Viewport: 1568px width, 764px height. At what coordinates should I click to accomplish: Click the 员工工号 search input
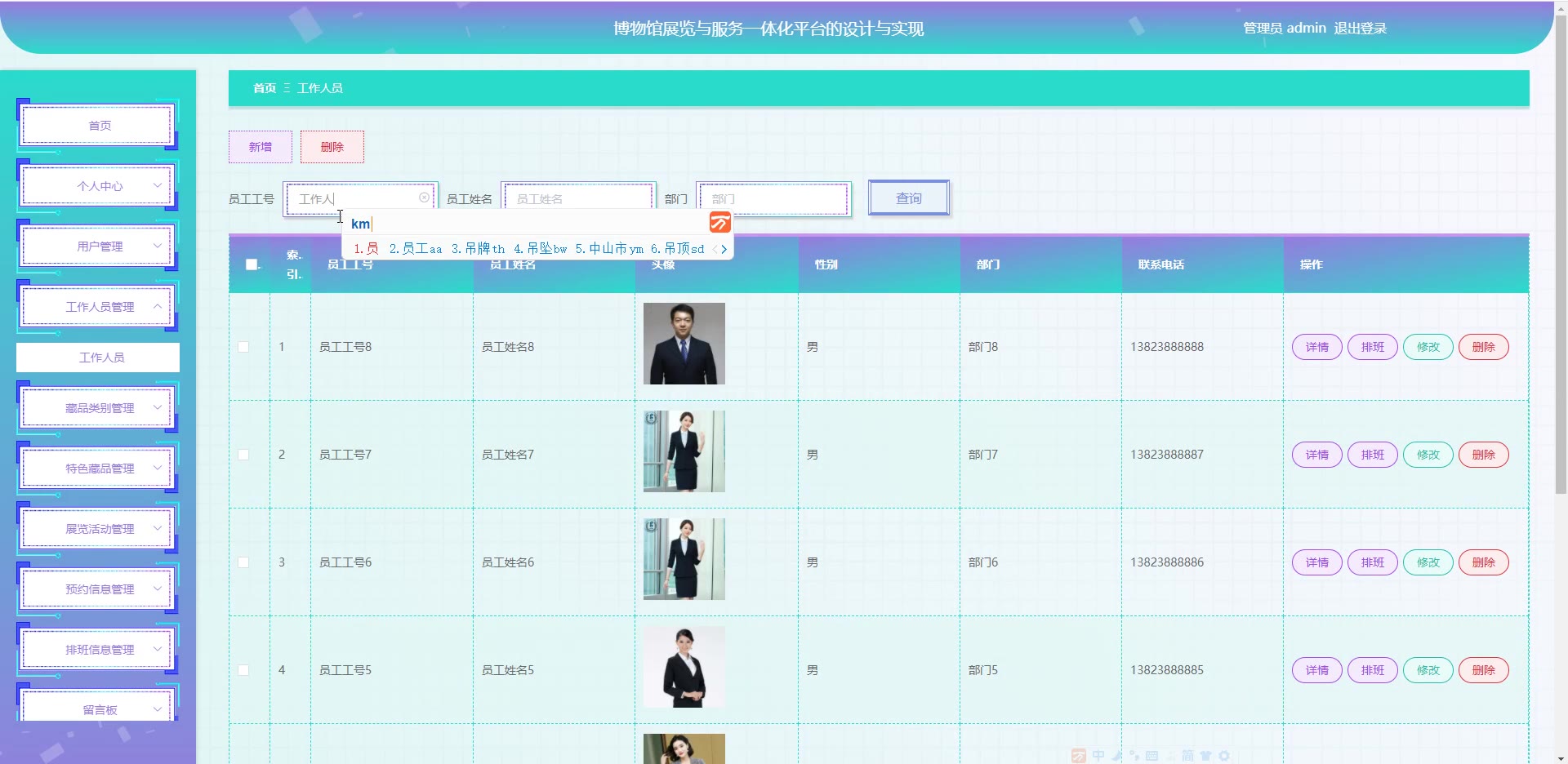(360, 198)
